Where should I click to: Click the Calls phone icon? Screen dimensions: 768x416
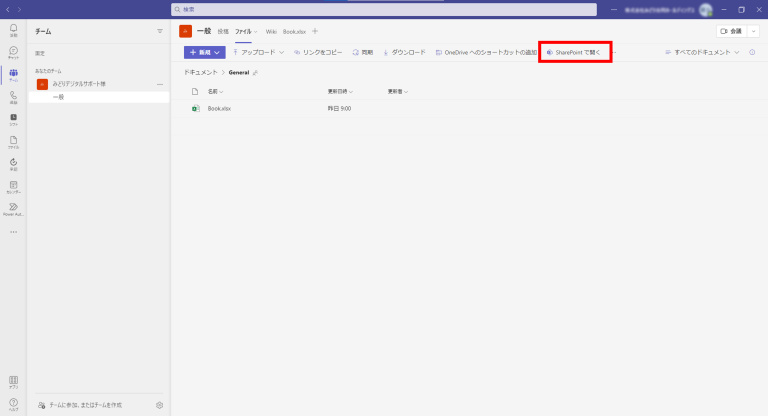click(x=13, y=97)
